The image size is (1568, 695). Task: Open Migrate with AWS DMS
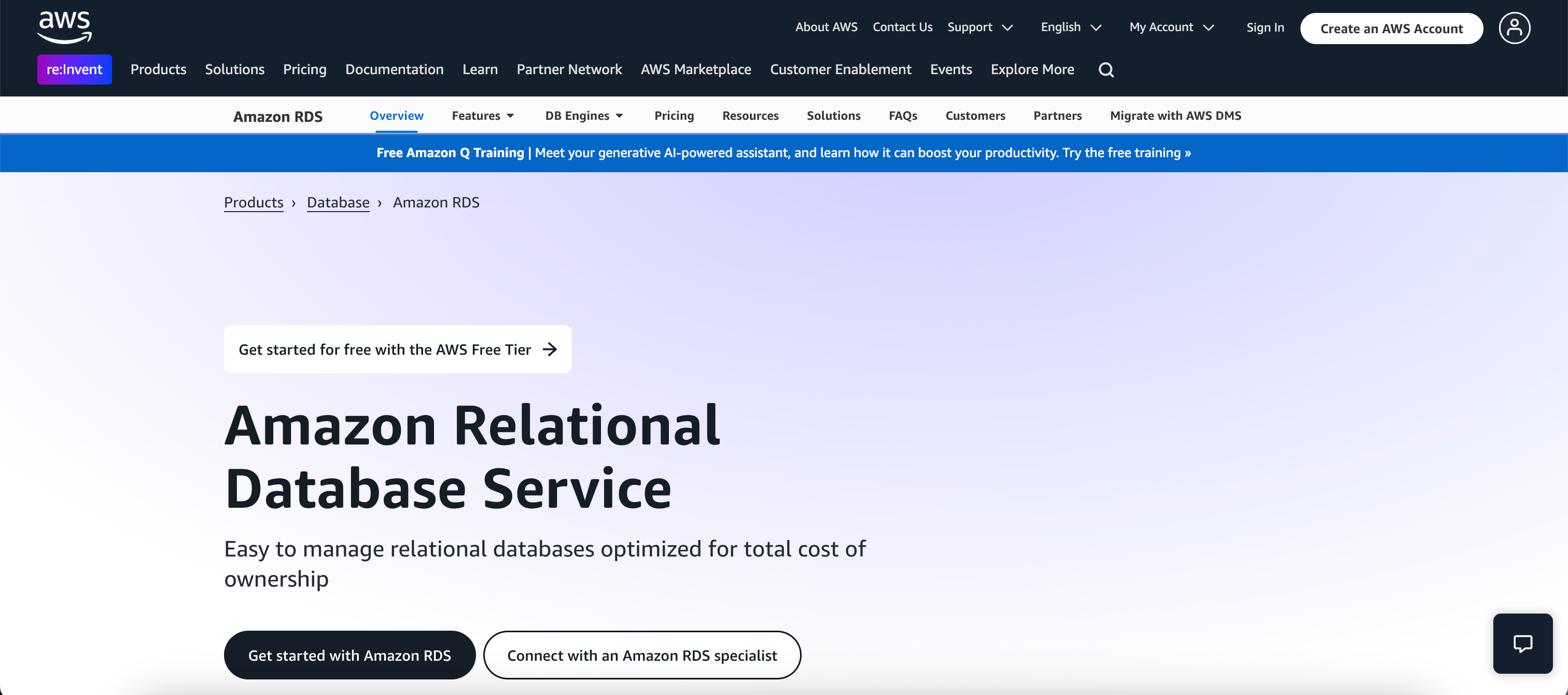tap(1175, 116)
